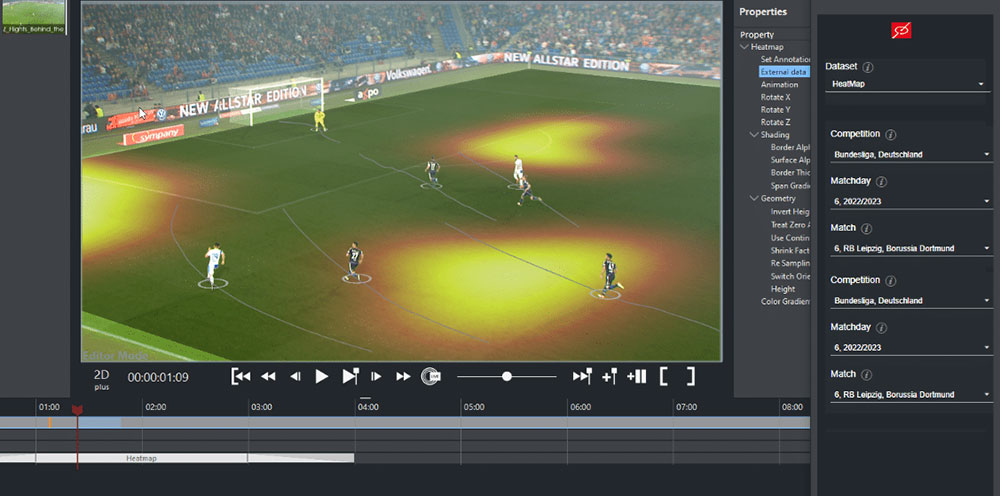Select the Surface Alpha property
Screen dimensions: 1000x496
click(790, 160)
